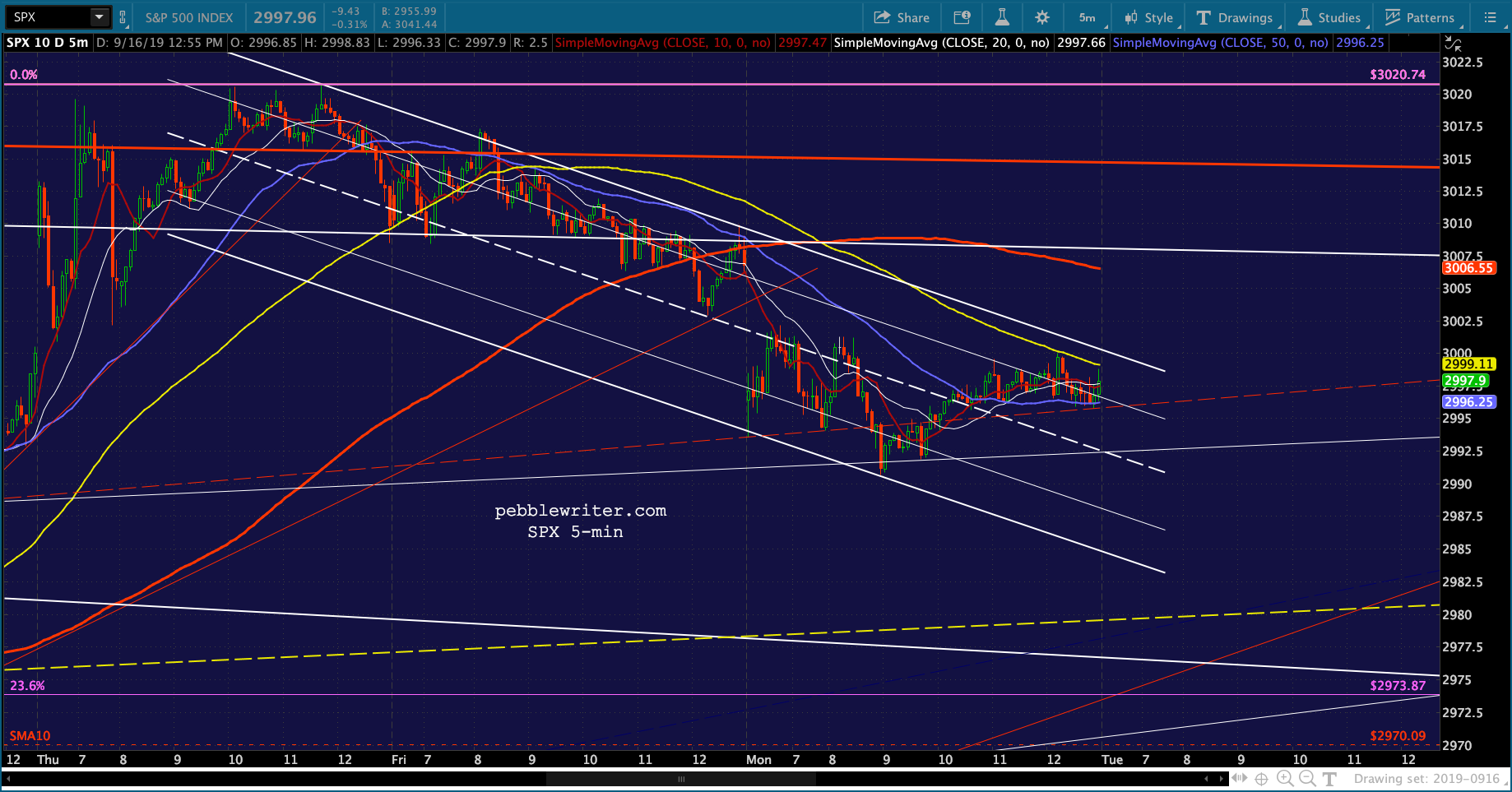Screen dimensions: 1512x792
Task: Open the Studies menu
Action: pos(1330,17)
